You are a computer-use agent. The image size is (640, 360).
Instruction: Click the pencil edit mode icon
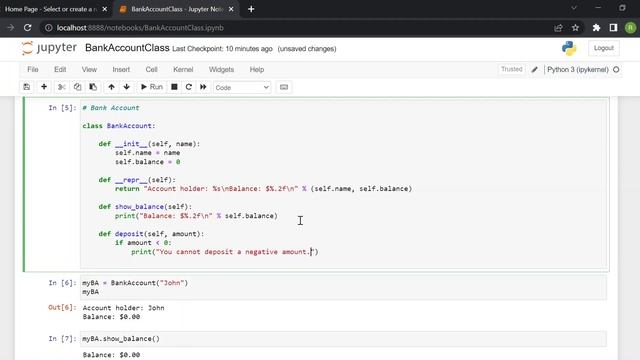pyautogui.click(x=534, y=70)
